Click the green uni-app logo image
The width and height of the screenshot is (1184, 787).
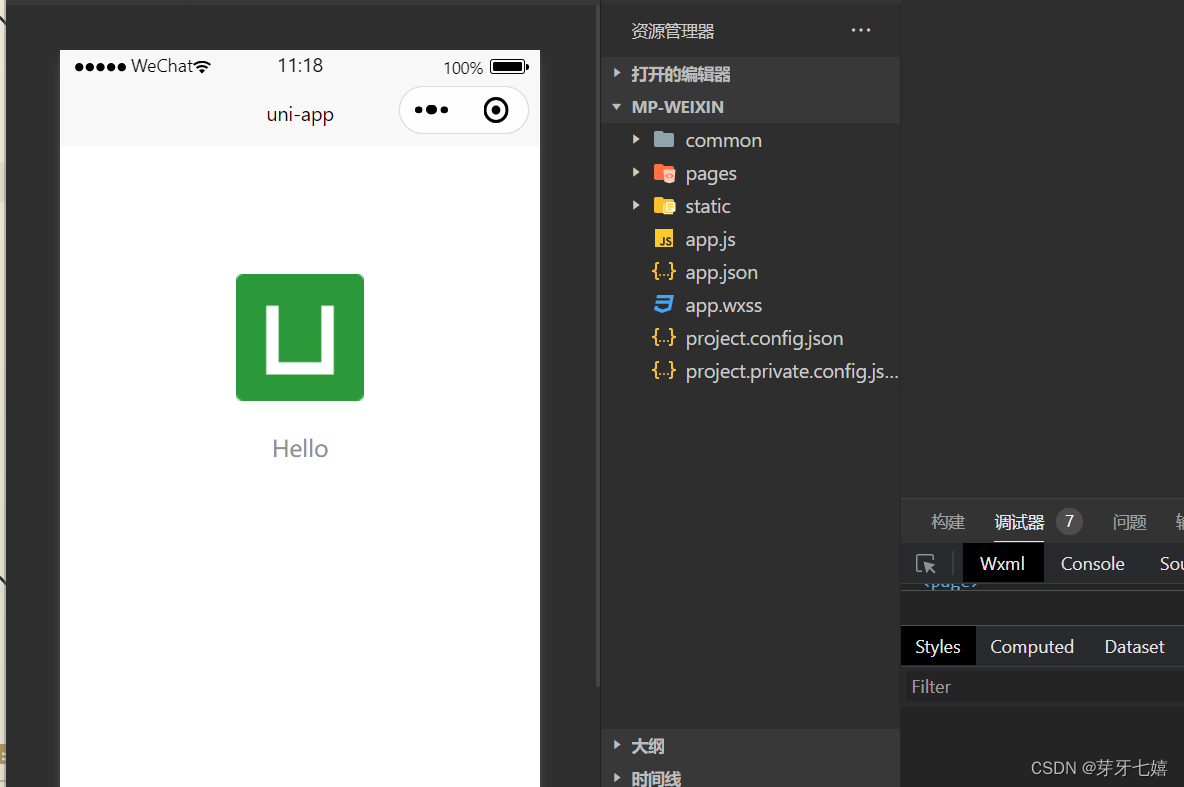coord(300,338)
